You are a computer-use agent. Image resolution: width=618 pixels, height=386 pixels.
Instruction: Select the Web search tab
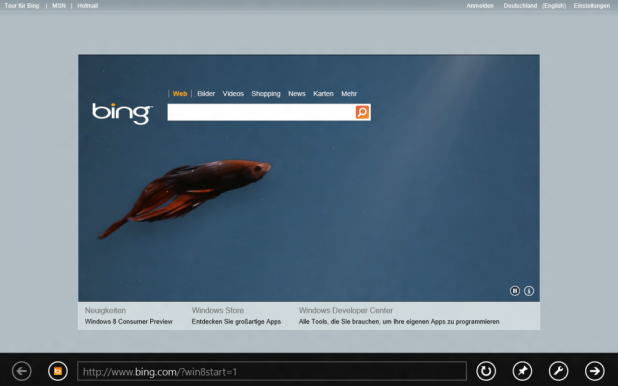[180, 94]
